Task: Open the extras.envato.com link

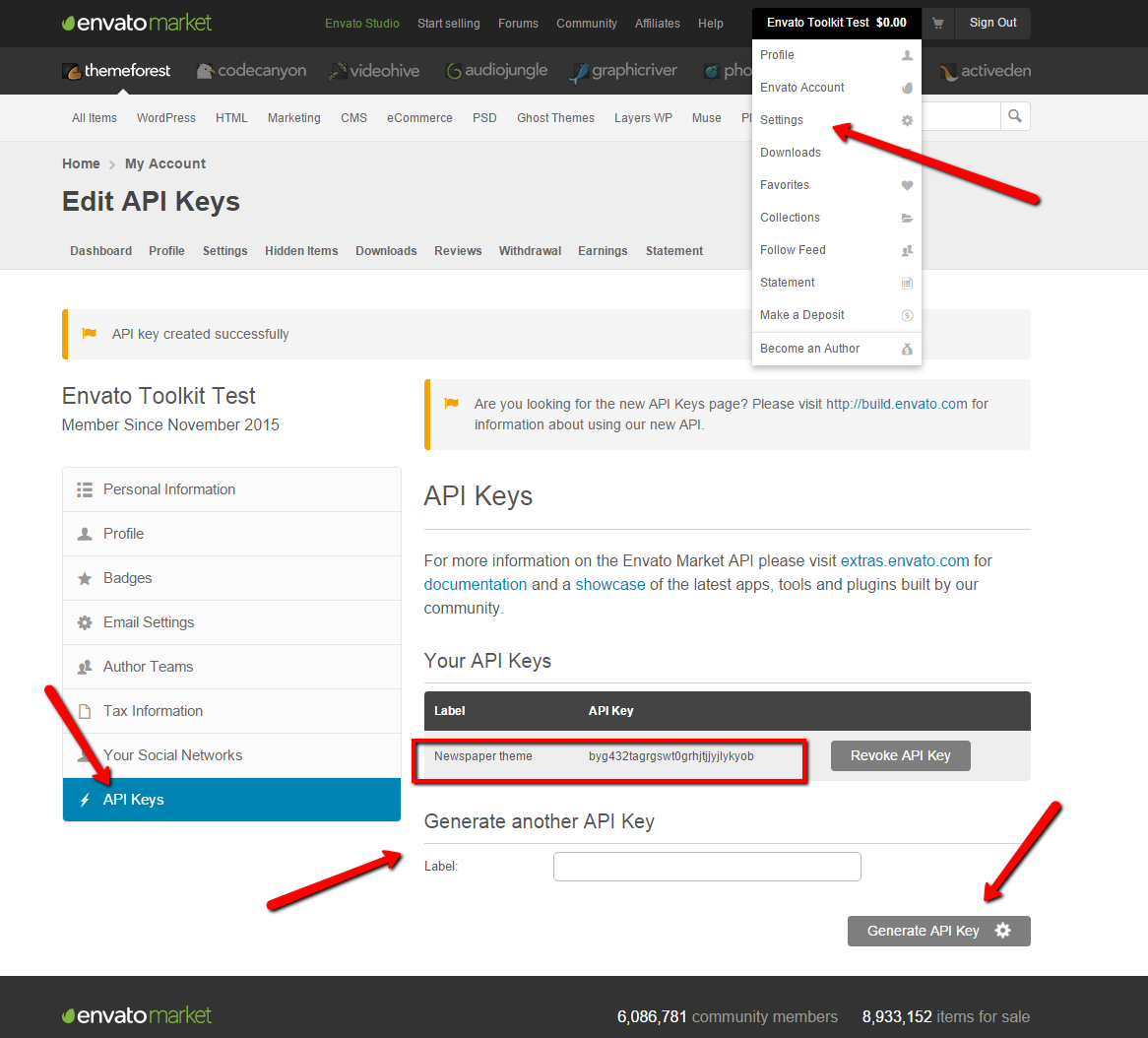Action: [905, 561]
